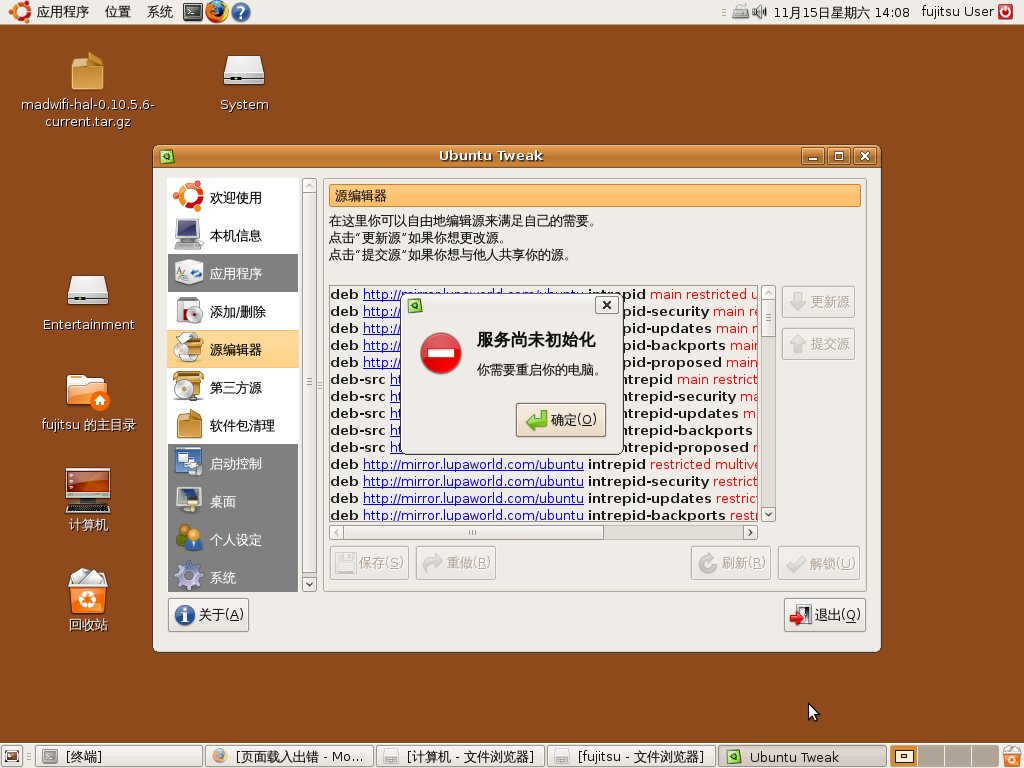Select 个人设定 category in the sidebar
Screen dimensions: 1024x768
click(x=233, y=539)
